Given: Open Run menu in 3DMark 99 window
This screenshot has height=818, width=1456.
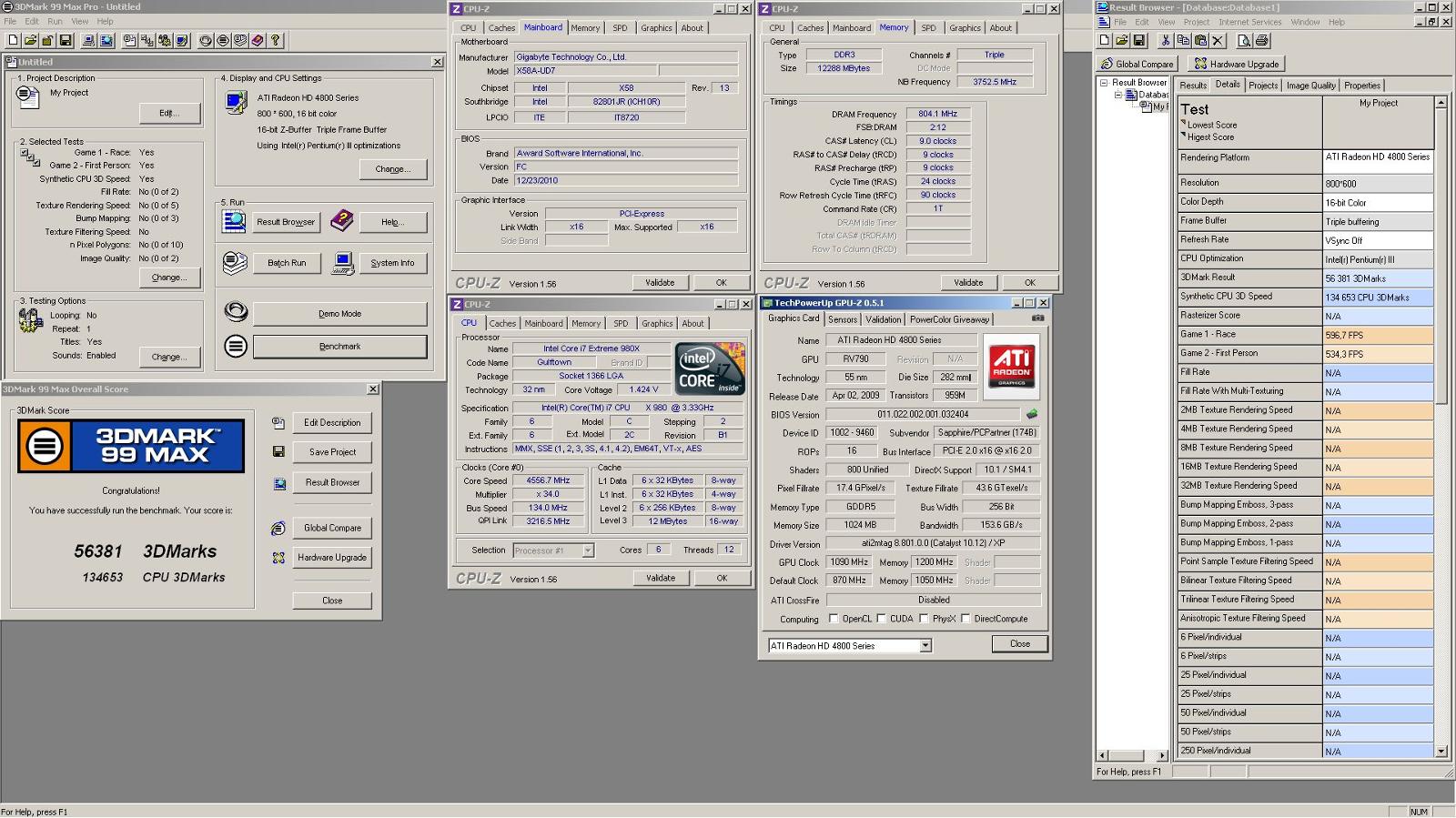Looking at the screenshot, I should point(55,21).
